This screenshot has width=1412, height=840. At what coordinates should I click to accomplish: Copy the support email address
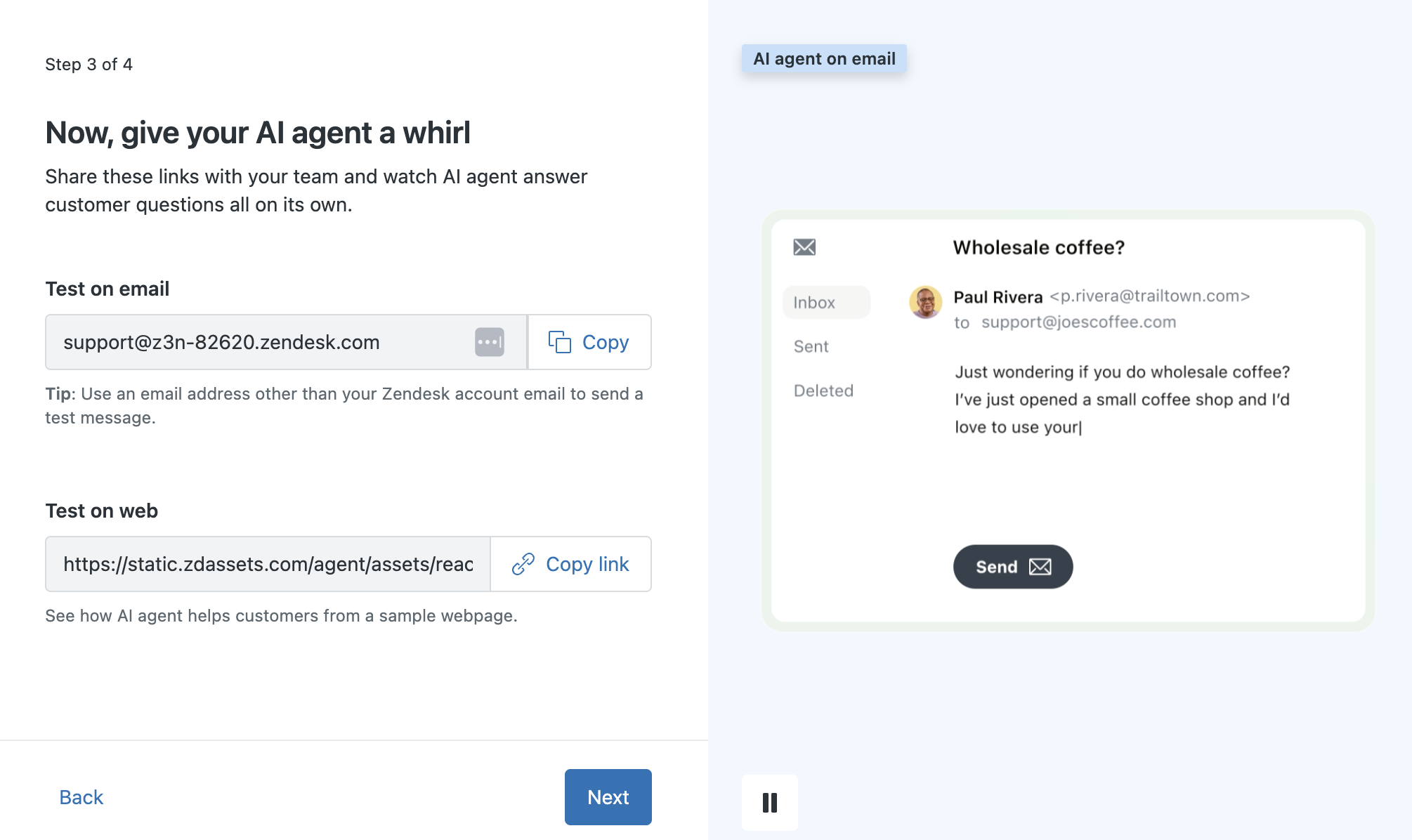click(589, 342)
